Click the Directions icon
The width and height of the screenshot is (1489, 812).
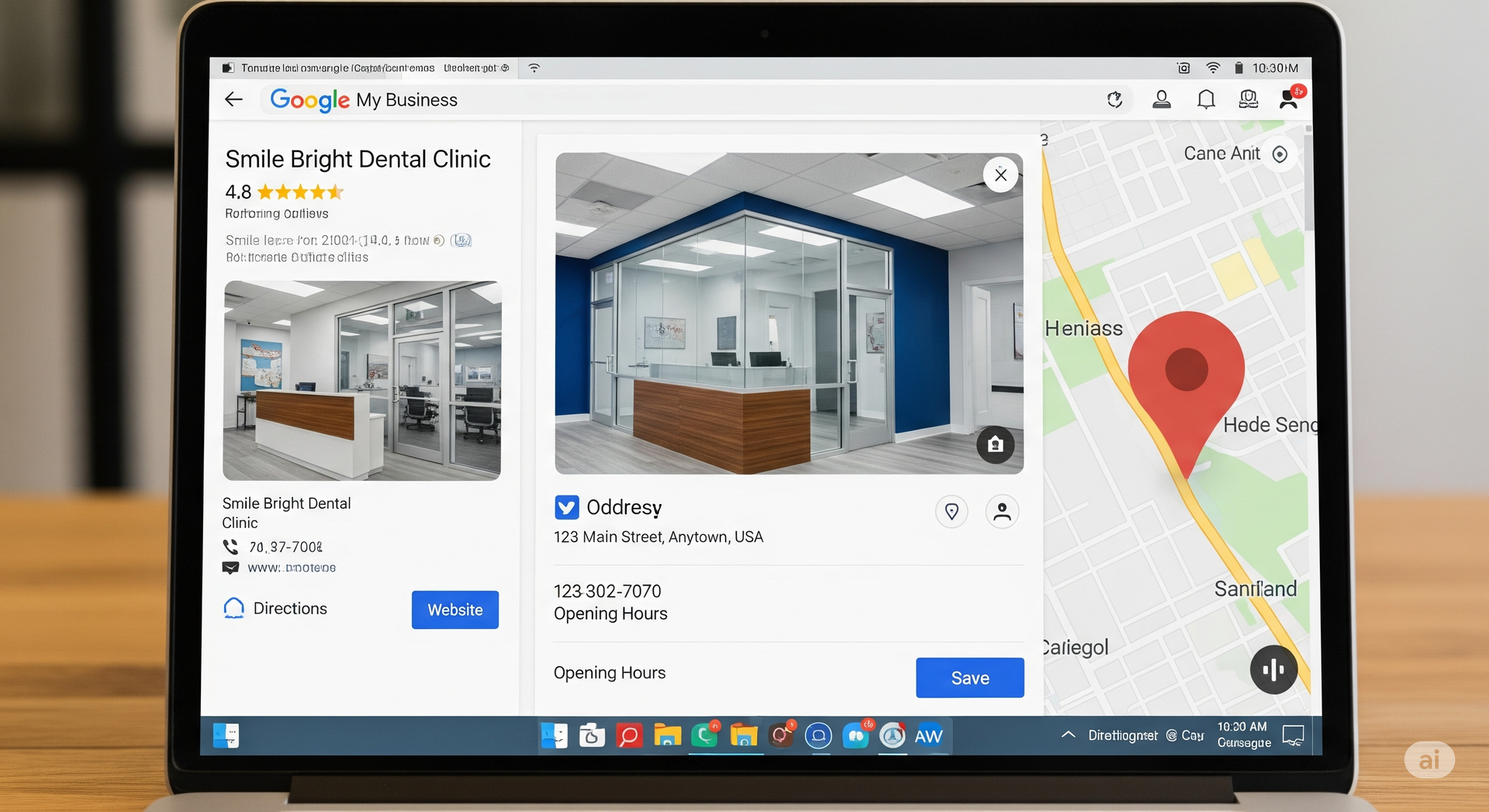click(233, 608)
